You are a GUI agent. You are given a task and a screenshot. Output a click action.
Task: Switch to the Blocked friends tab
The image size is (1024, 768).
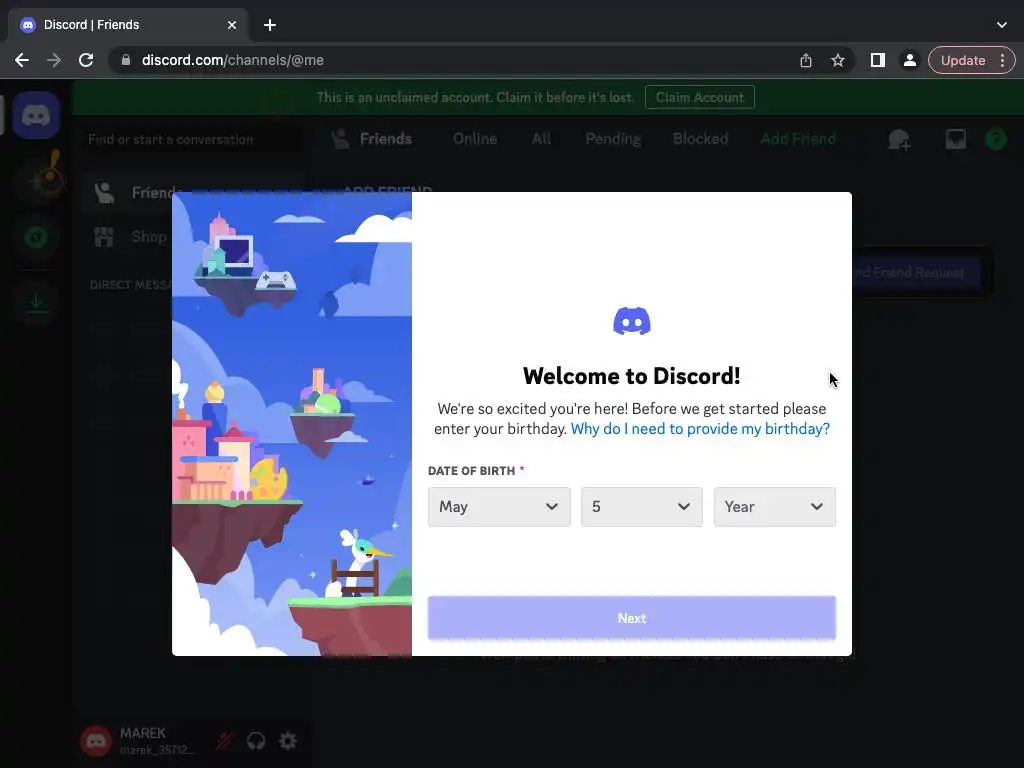700,139
